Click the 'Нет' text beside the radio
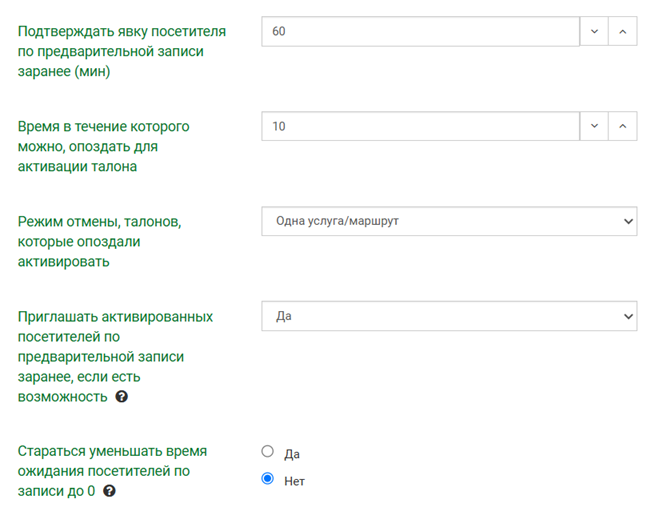The height and width of the screenshot is (519, 671). coord(294,481)
